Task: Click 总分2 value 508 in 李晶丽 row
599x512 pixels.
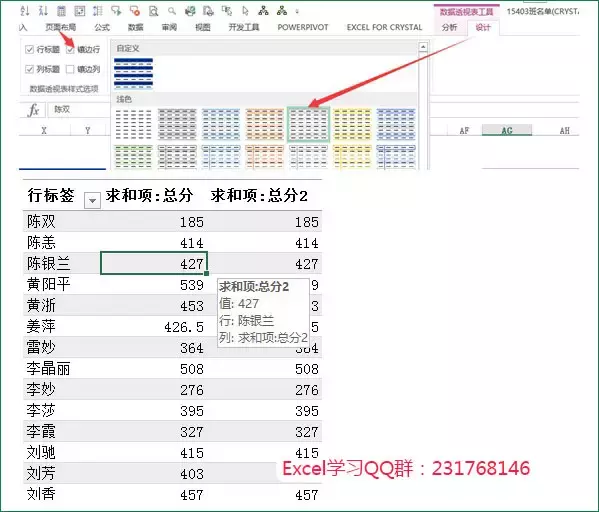Action: coord(307,369)
